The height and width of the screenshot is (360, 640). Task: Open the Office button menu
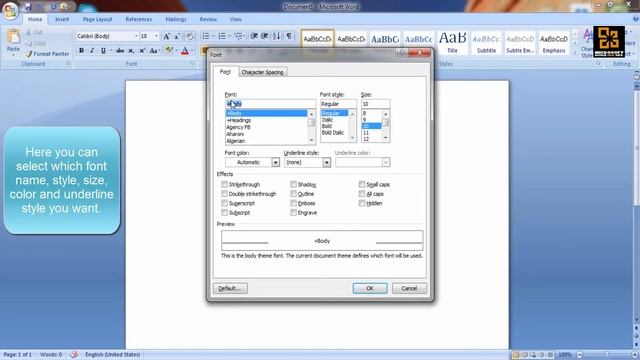[x=10, y=10]
